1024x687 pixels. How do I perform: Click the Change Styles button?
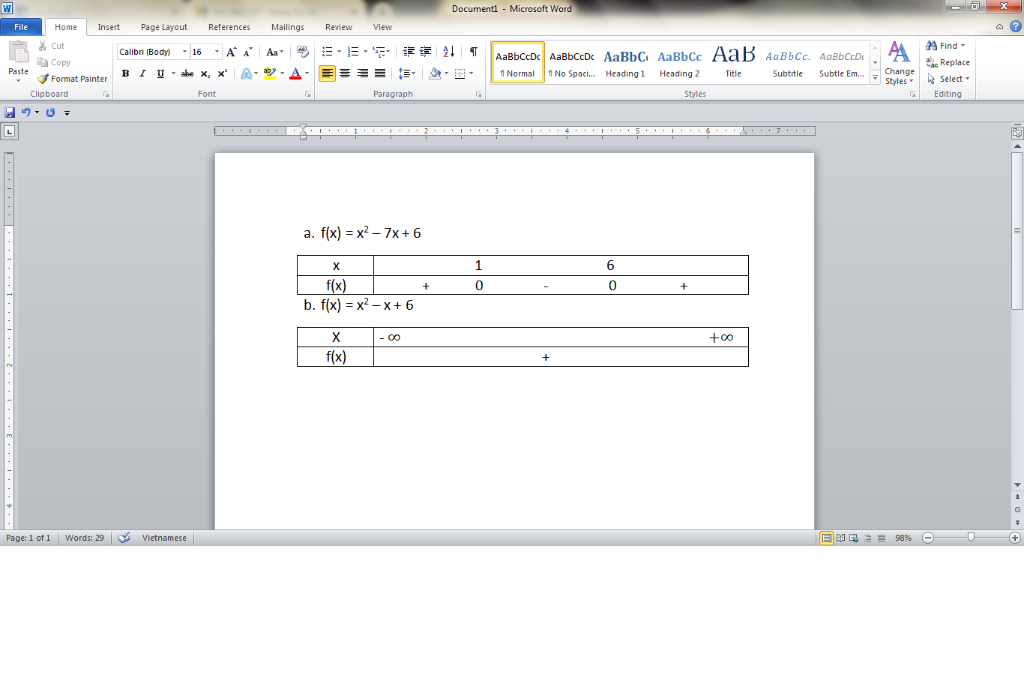click(899, 62)
